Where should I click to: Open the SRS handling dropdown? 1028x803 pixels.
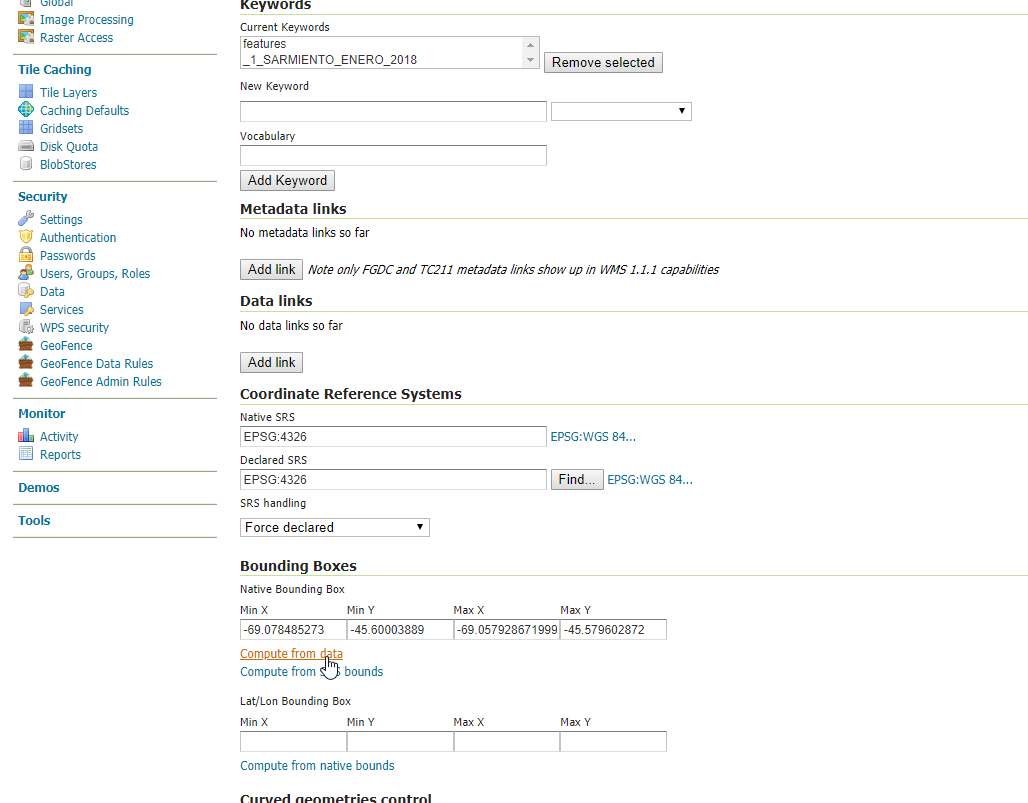pyautogui.click(x=335, y=527)
